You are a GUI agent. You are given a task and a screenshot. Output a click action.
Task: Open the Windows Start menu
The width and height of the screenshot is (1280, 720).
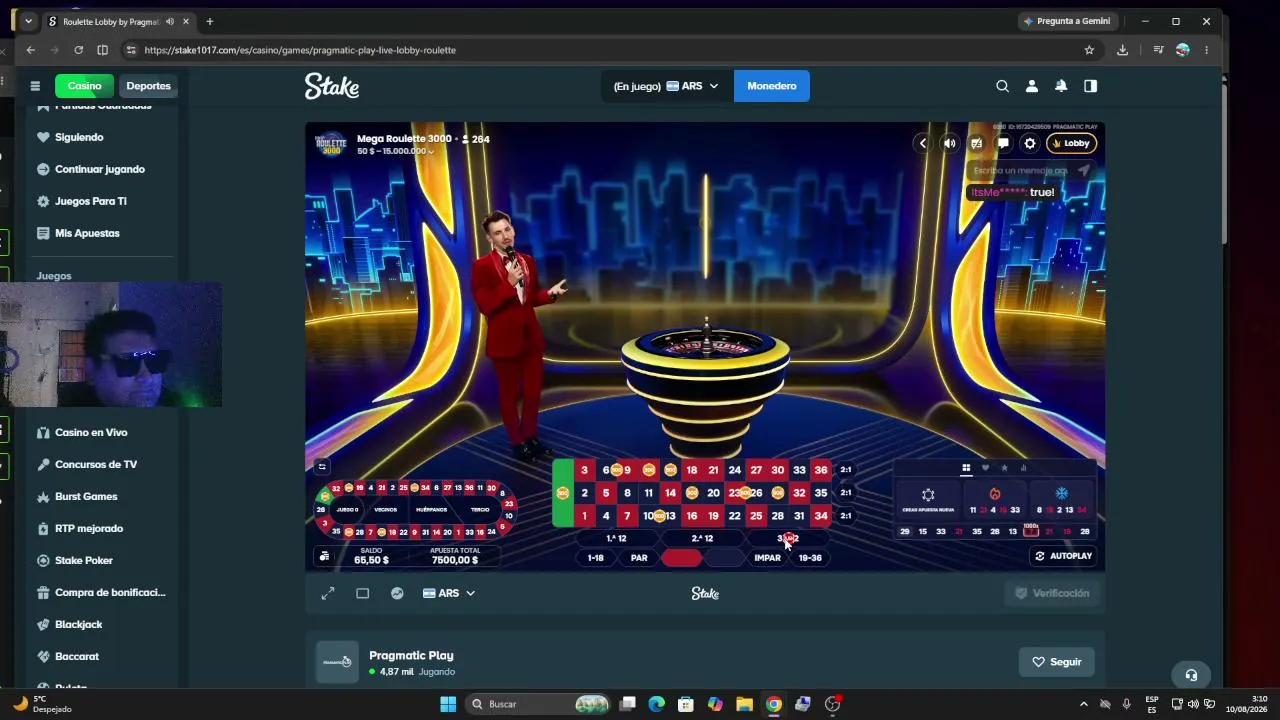click(x=448, y=704)
